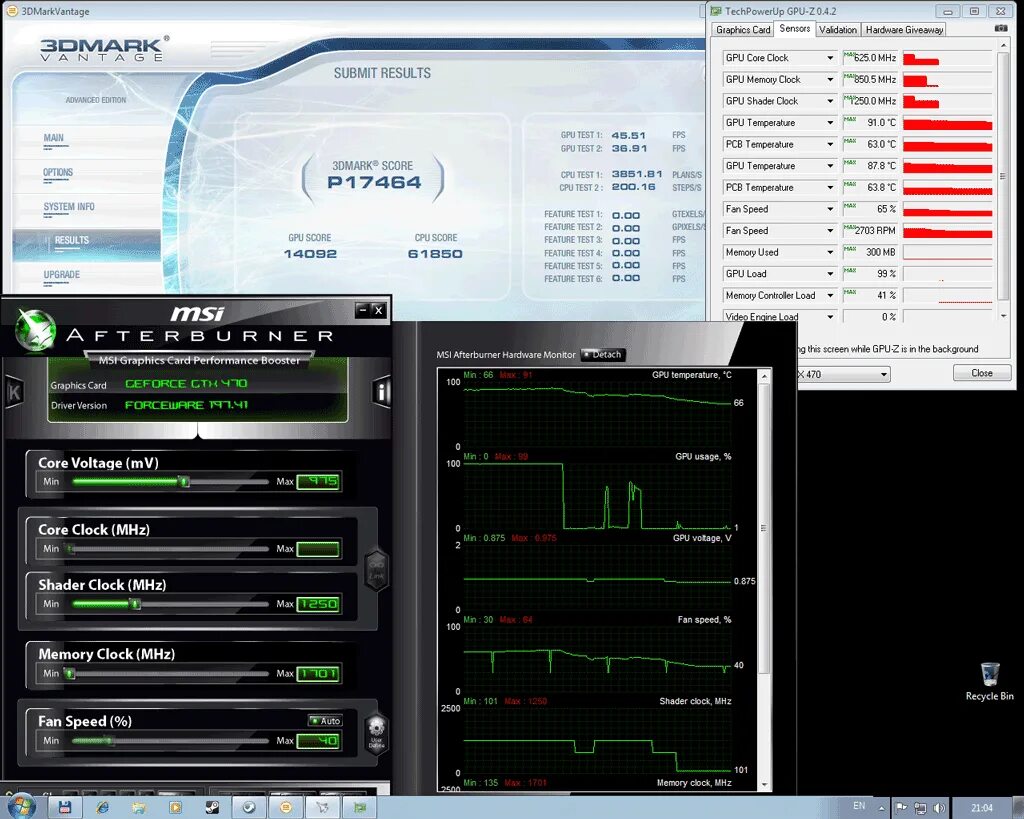This screenshot has height=819, width=1024.
Task: Click the Memory Clock slider handle
Action: 70,674
